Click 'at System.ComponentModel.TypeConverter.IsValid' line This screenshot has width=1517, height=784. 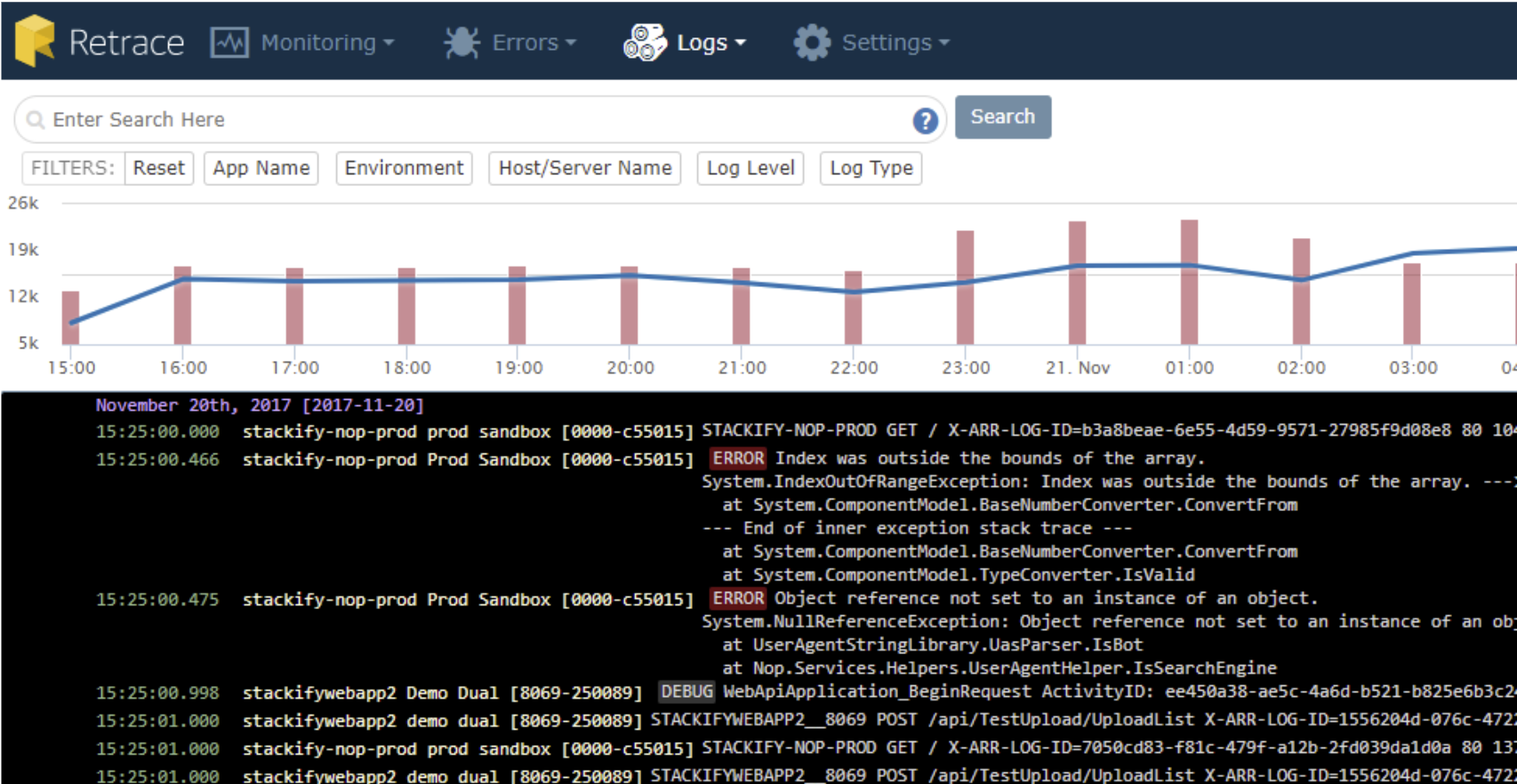pos(959,574)
